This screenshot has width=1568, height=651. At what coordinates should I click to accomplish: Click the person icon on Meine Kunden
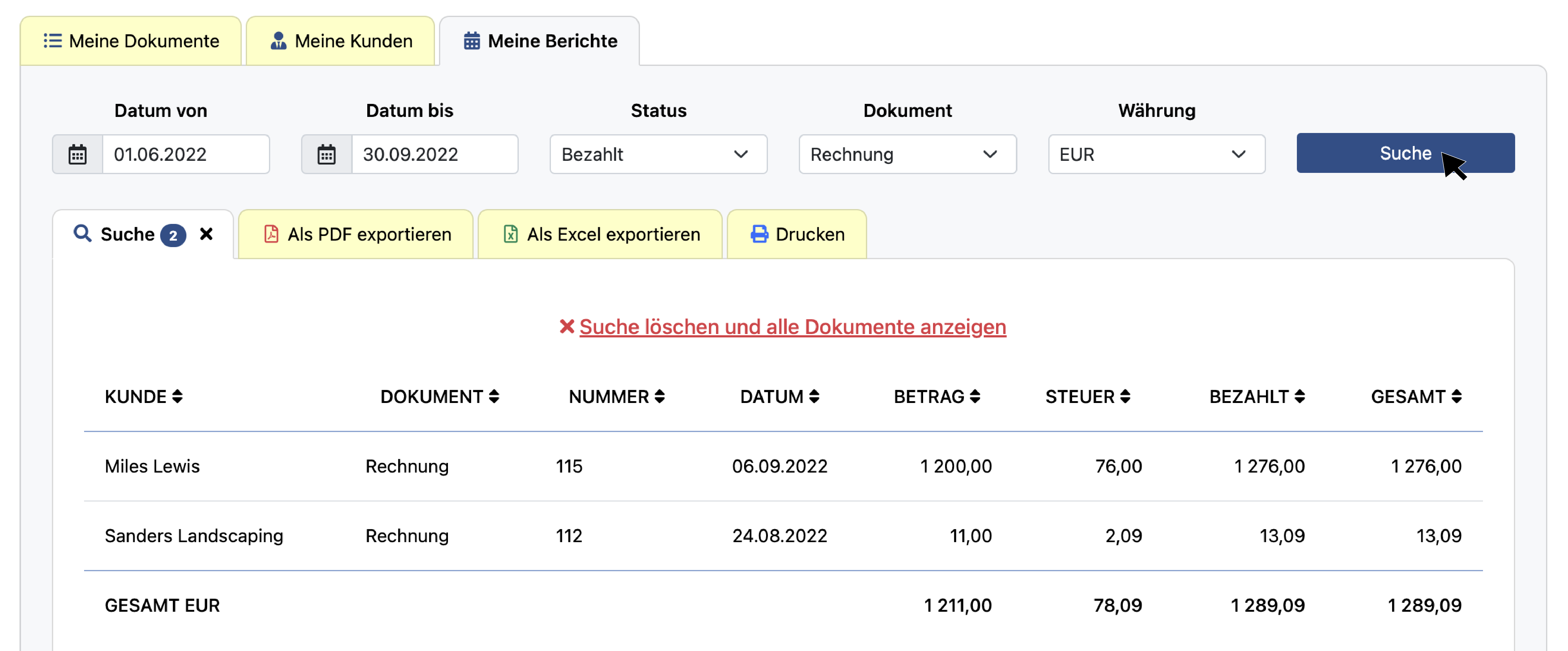tap(278, 41)
